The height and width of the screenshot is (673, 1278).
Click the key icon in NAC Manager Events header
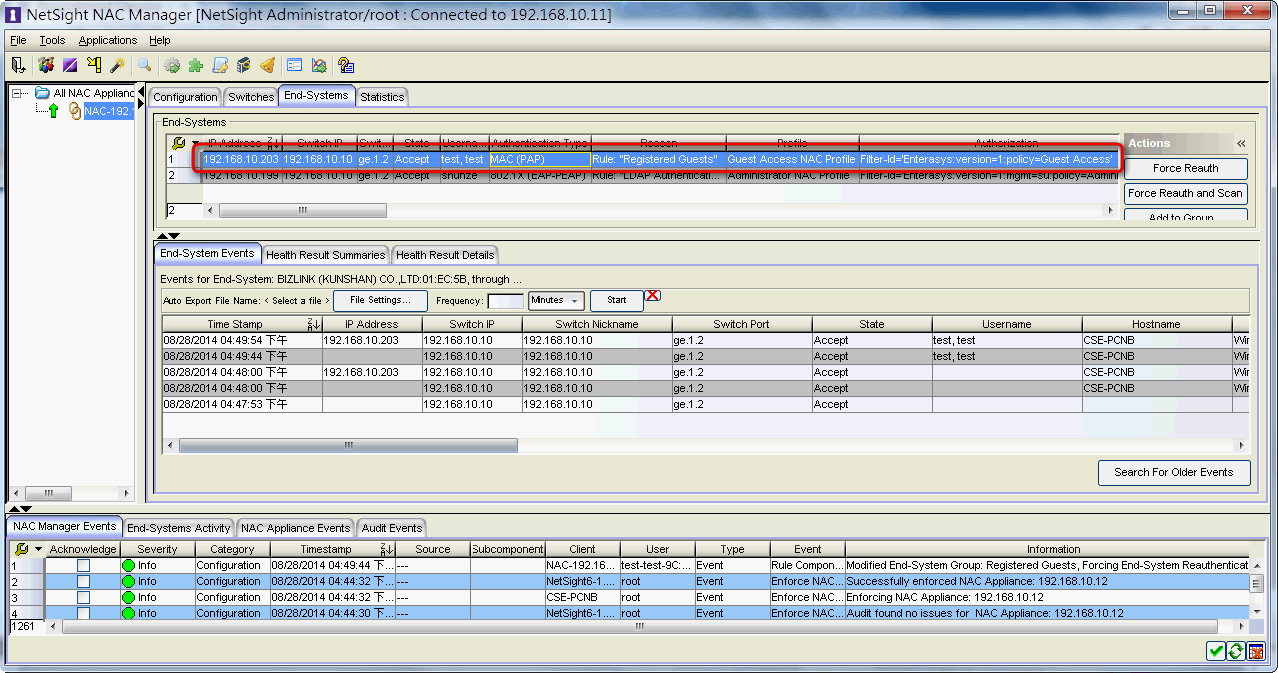coord(22,549)
